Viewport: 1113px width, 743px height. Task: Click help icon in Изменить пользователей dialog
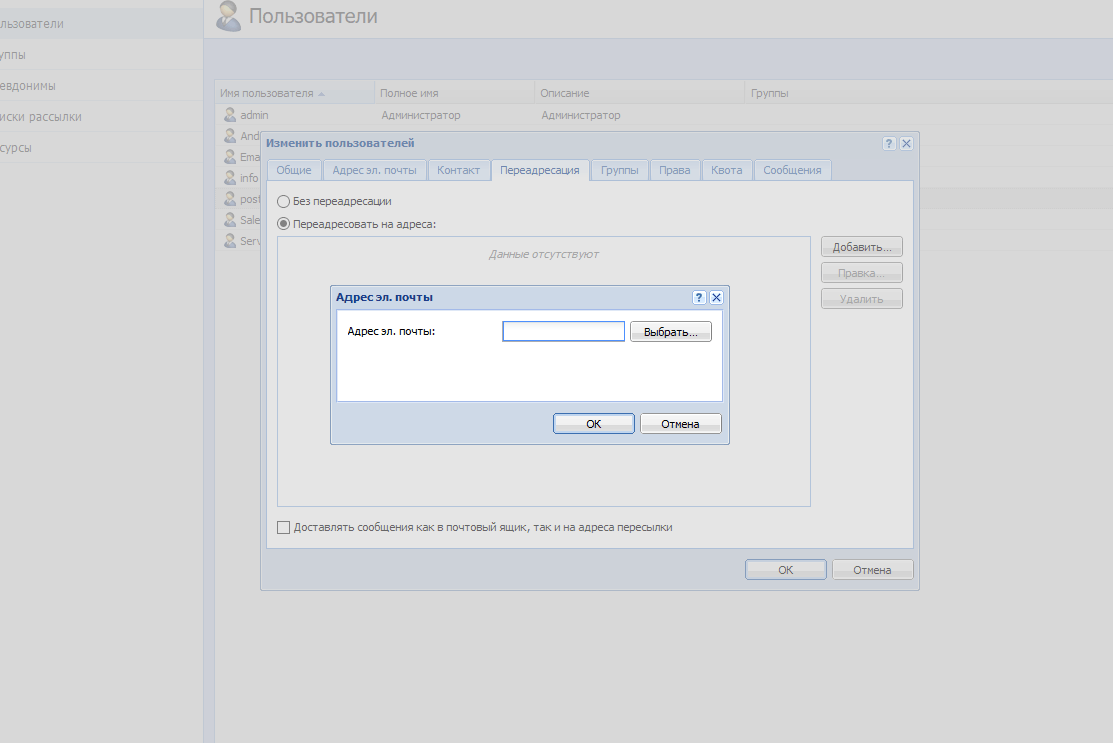point(889,144)
